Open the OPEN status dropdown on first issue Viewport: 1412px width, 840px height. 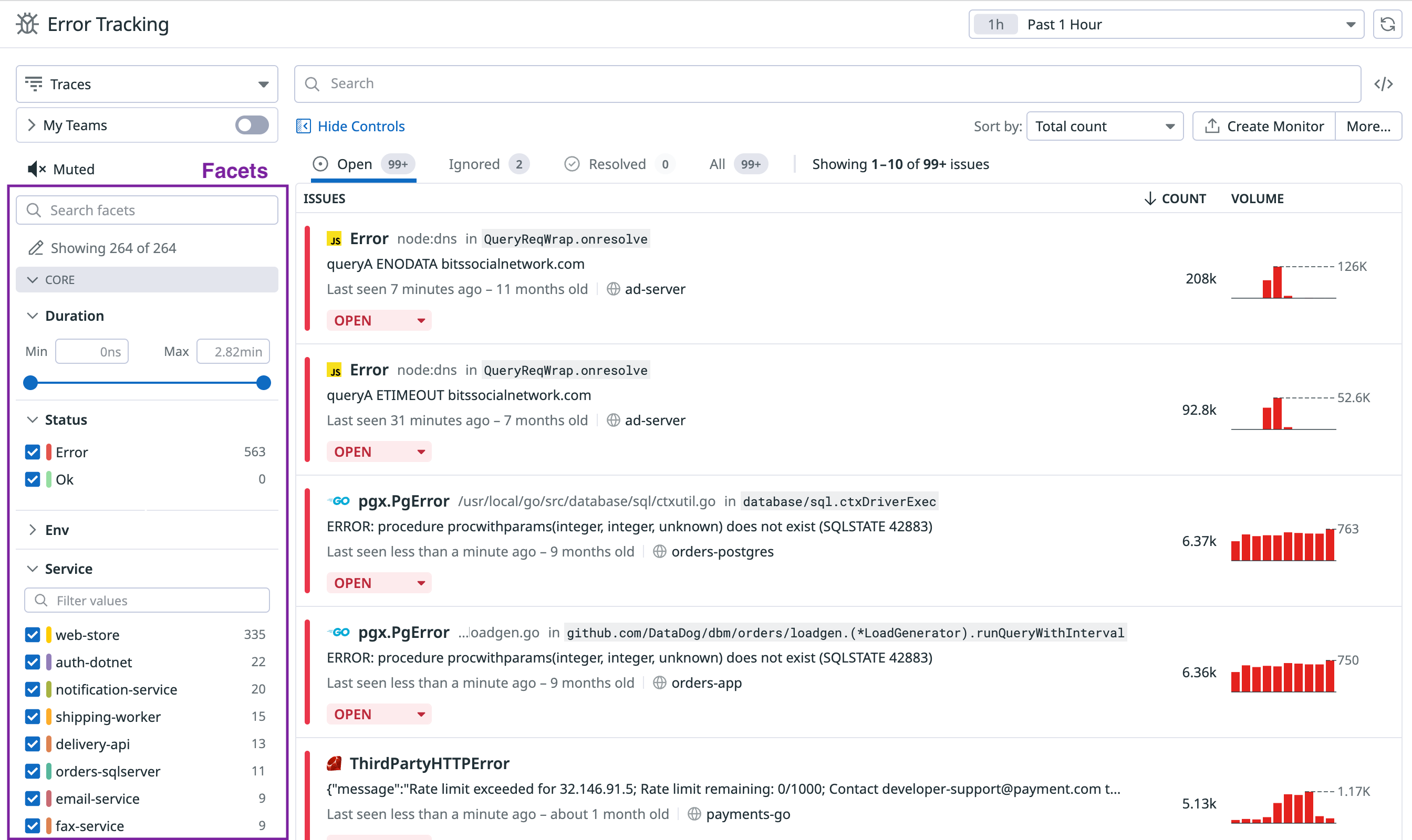point(378,320)
